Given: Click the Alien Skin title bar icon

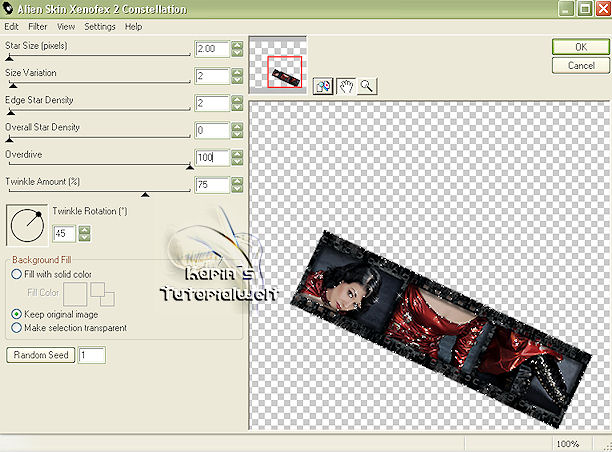Looking at the screenshot, I should pos(7,9).
